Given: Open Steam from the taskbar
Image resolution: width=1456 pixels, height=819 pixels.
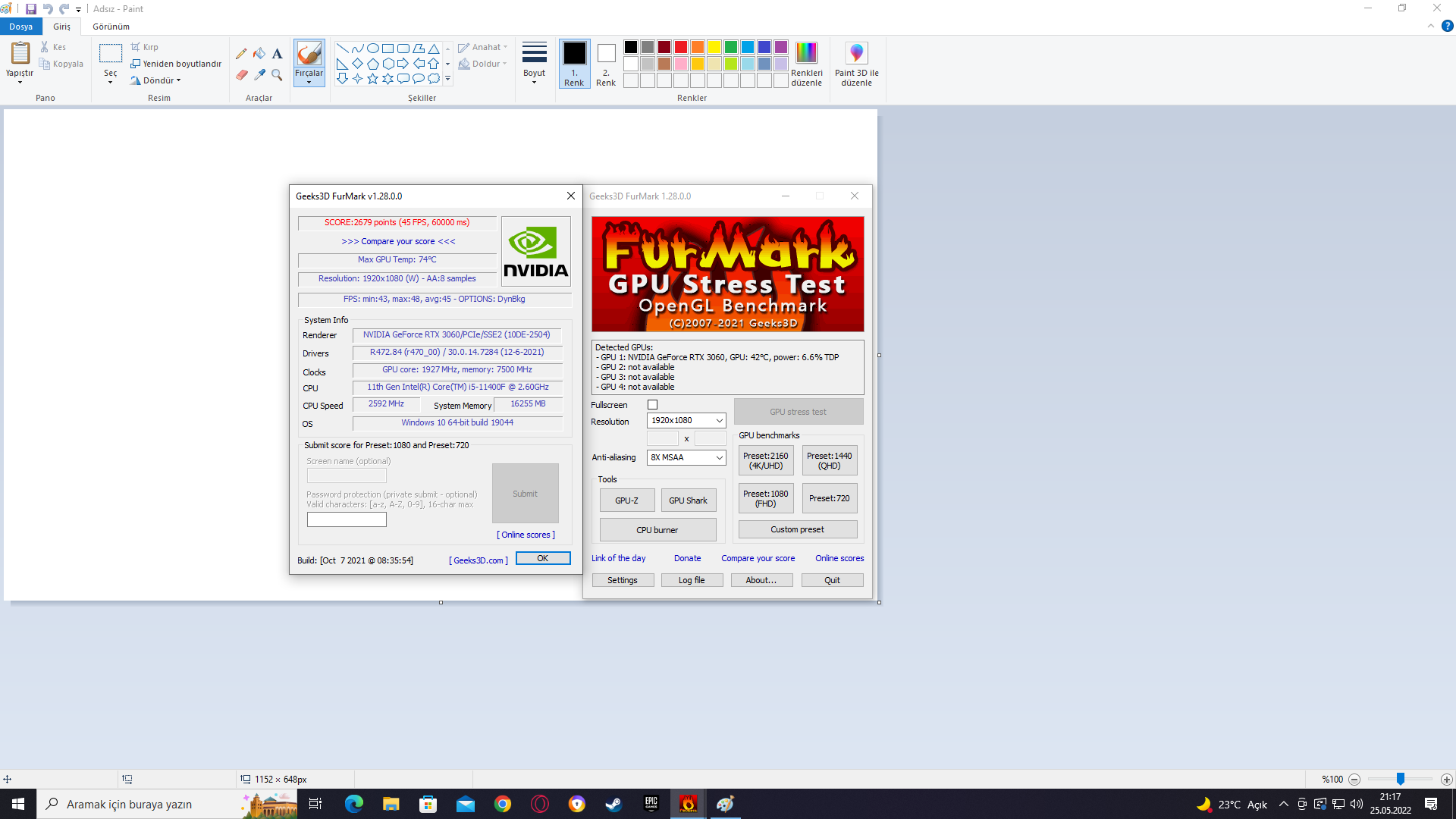Looking at the screenshot, I should coord(613,804).
